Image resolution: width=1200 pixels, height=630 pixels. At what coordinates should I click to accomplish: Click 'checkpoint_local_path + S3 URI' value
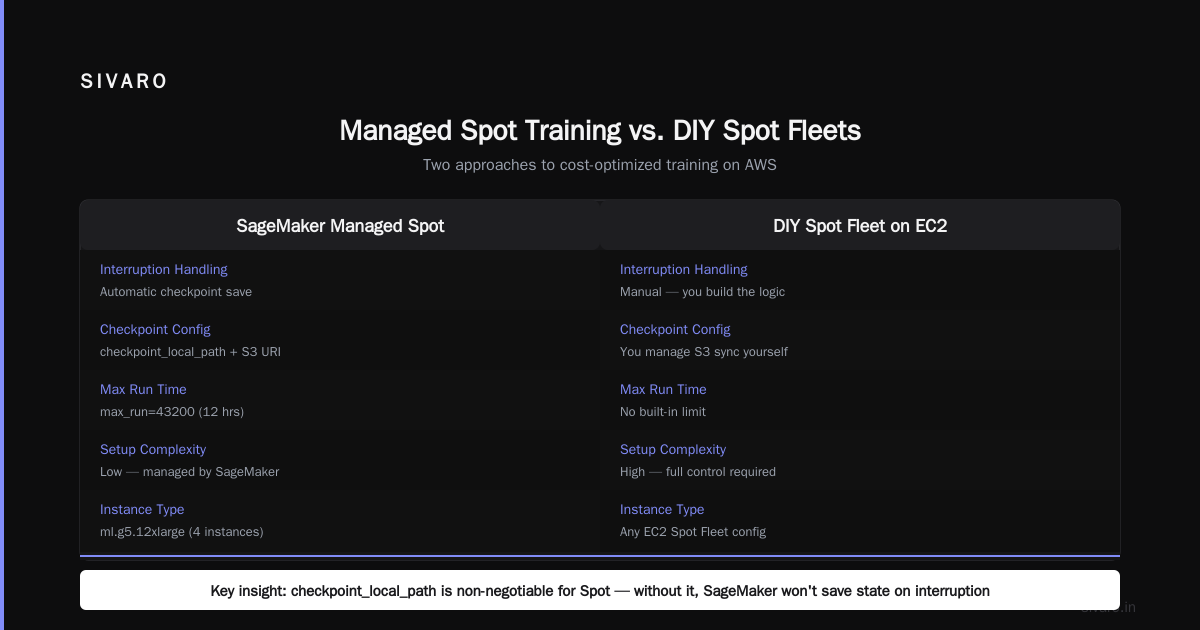[x=190, y=352]
